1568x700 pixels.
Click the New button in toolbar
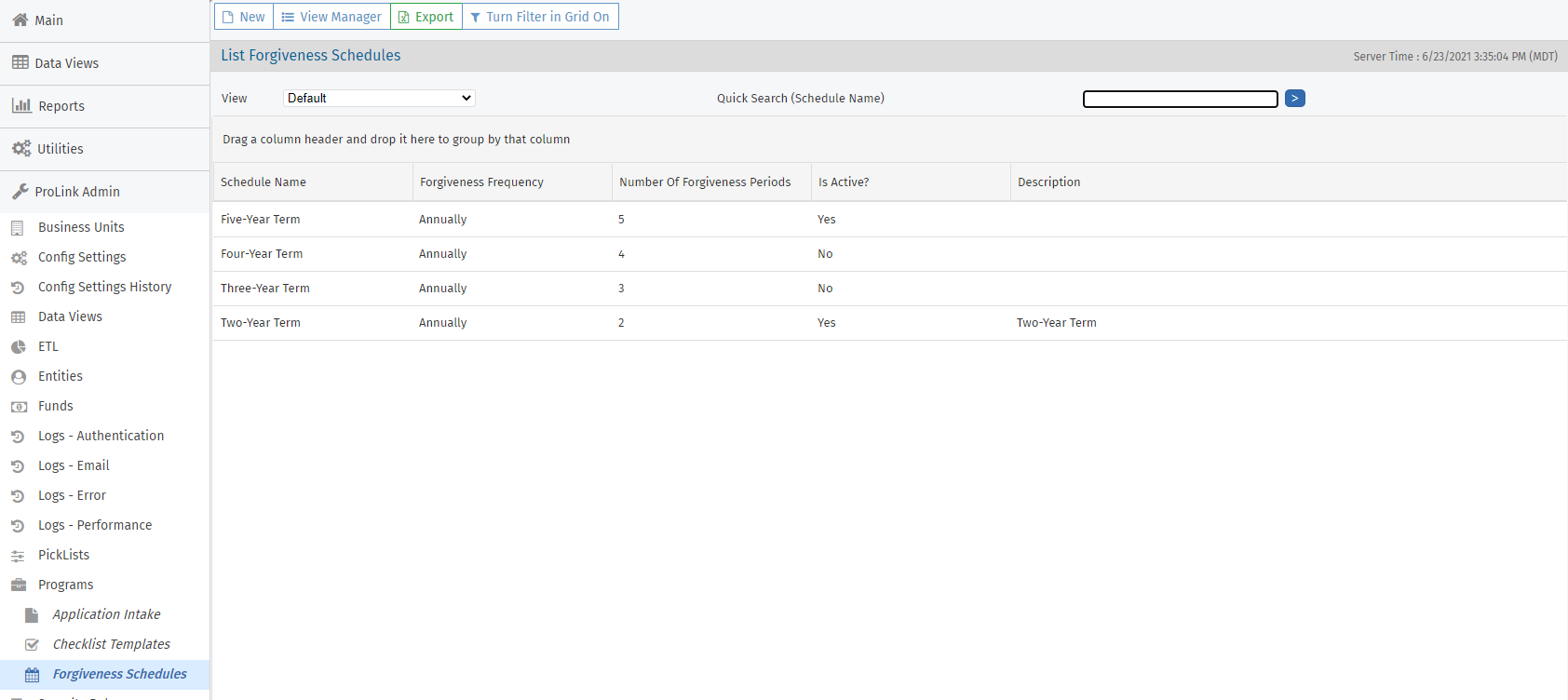pyautogui.click(x=243, y=17)
